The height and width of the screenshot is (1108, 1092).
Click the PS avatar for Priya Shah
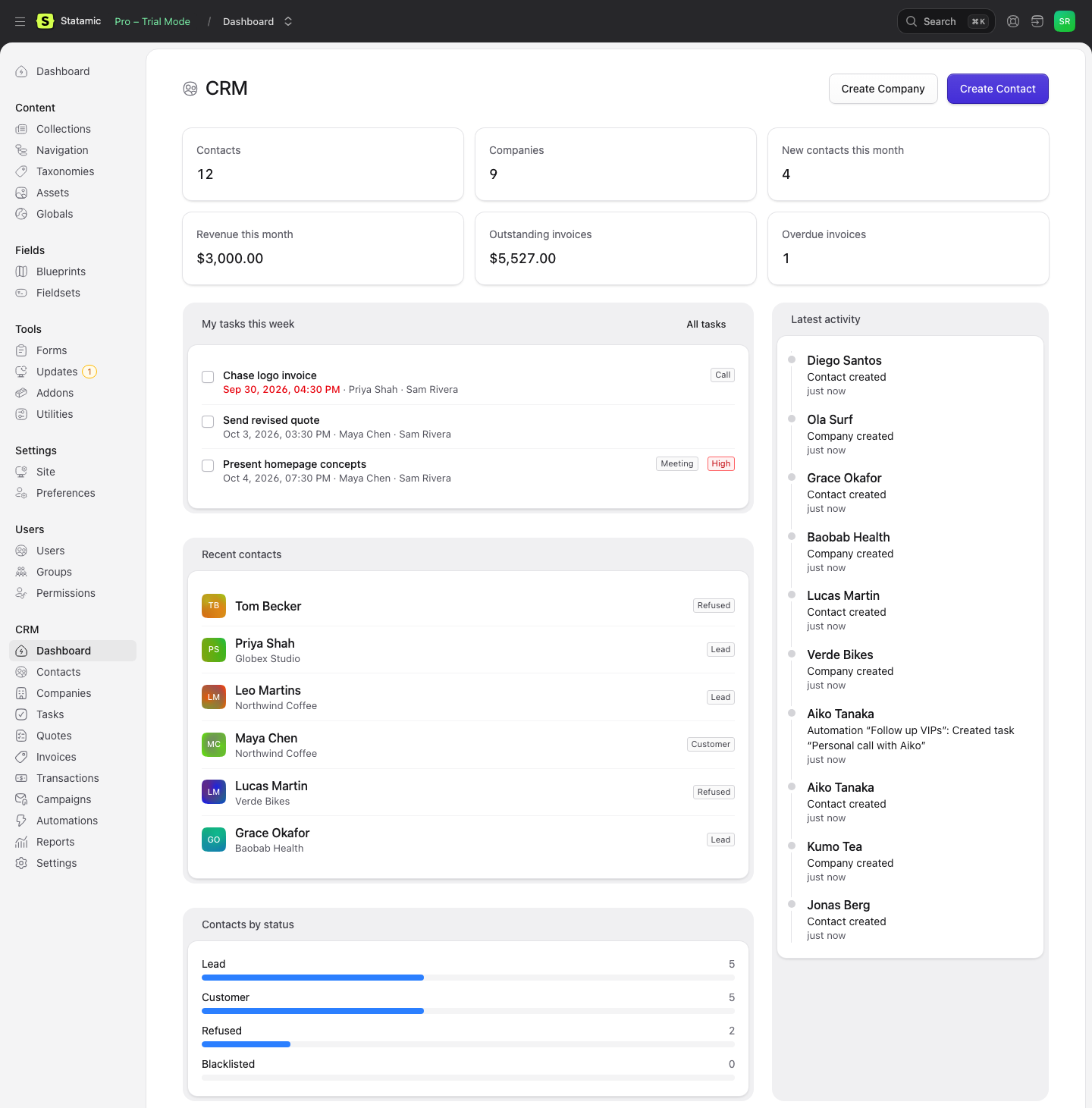pos(214,650)
